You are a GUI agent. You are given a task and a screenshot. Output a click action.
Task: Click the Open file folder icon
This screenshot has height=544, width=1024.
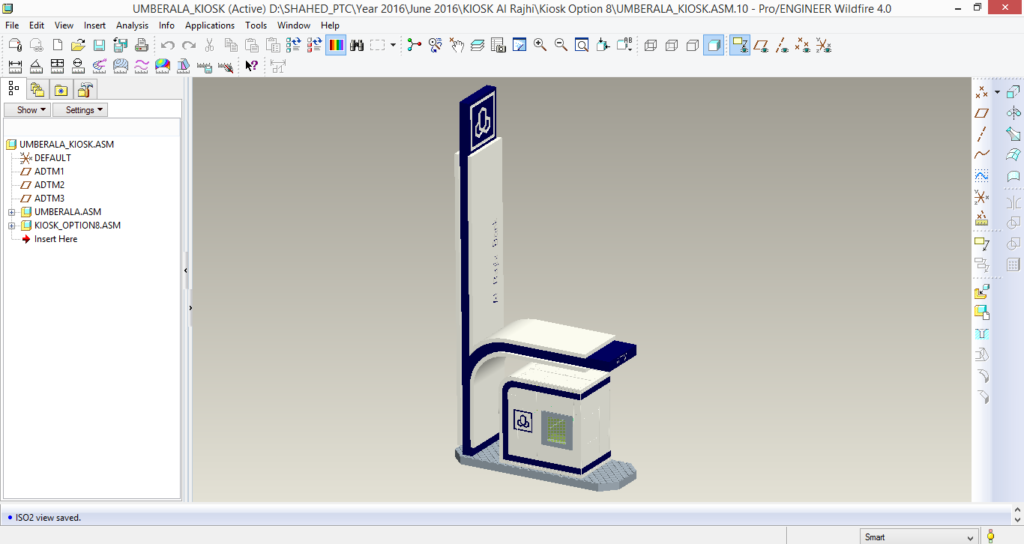78,45
